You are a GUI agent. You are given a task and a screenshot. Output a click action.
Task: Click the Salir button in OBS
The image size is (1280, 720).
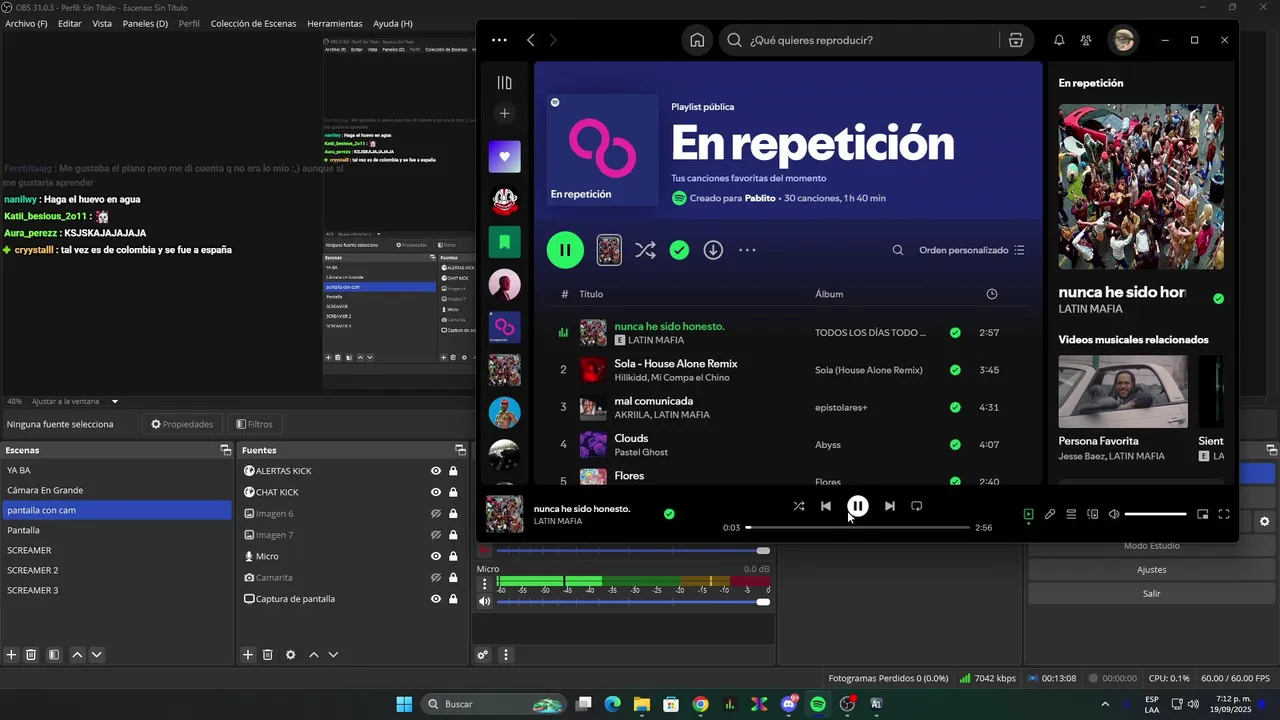(1151, 594)
